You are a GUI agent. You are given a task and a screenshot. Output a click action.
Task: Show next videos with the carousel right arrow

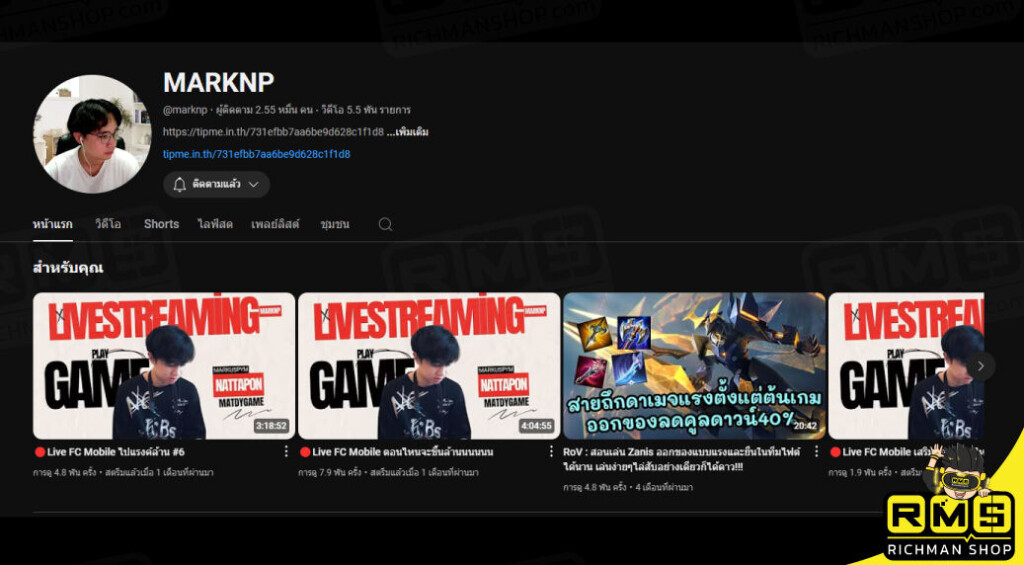(x=981, y=366)
